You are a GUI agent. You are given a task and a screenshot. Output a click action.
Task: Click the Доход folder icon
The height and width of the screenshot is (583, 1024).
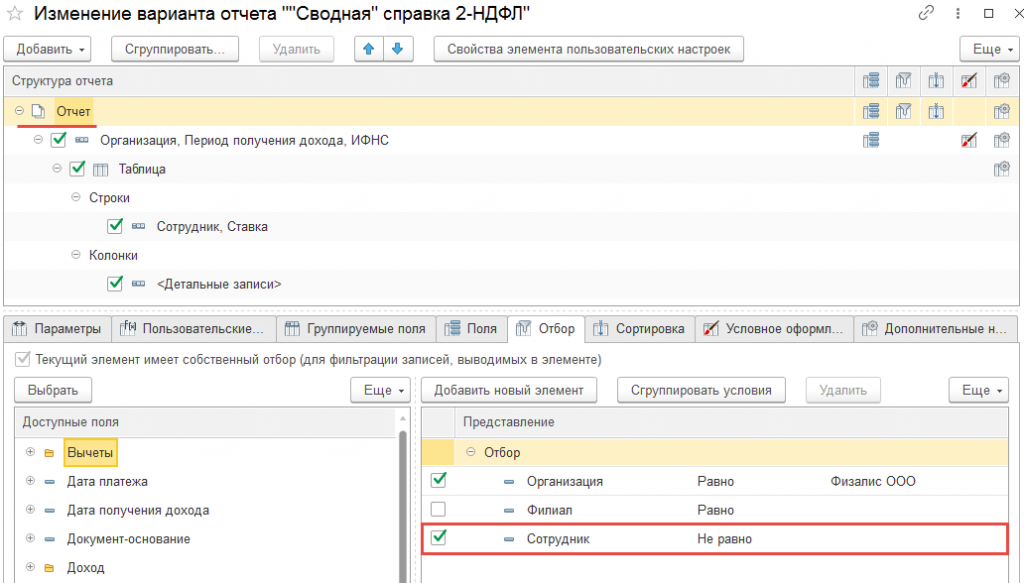click(50, 568)
